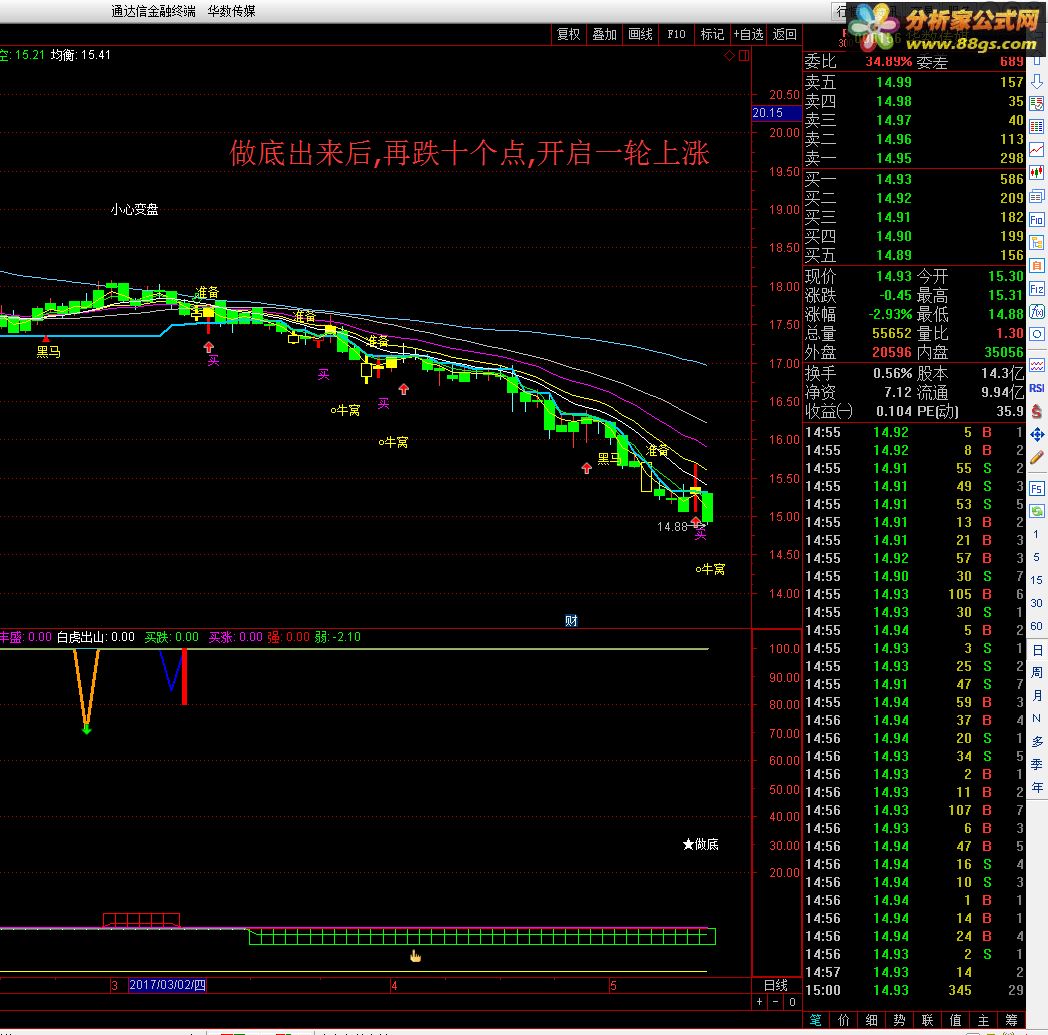Select the 日 daily period
The height and width of the screenshot is (1035, 1048).
[1037, 650]
